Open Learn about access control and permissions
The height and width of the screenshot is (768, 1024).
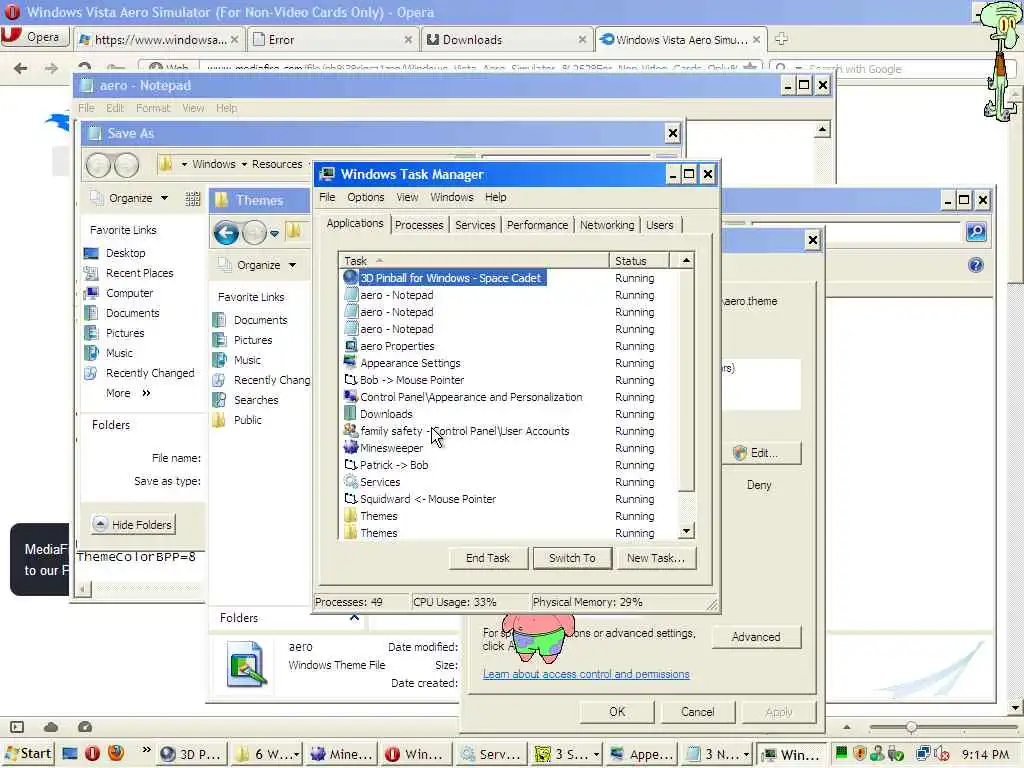(x=586, y=674)
